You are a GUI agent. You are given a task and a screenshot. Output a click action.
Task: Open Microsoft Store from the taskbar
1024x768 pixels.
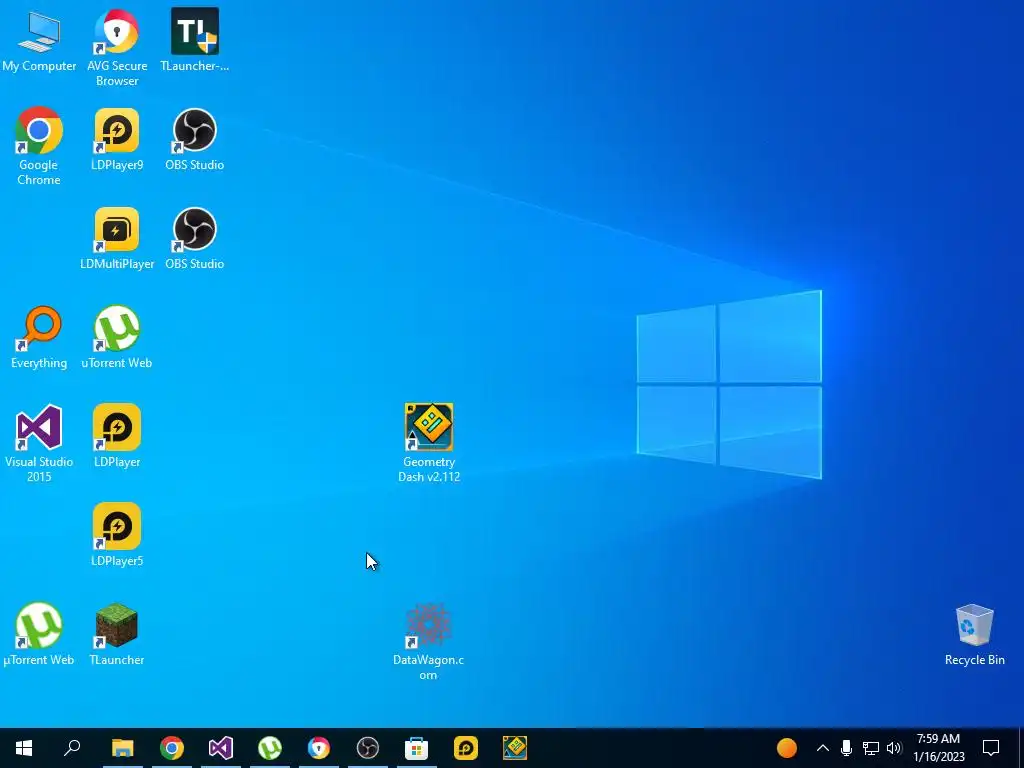tap(417, 748)
